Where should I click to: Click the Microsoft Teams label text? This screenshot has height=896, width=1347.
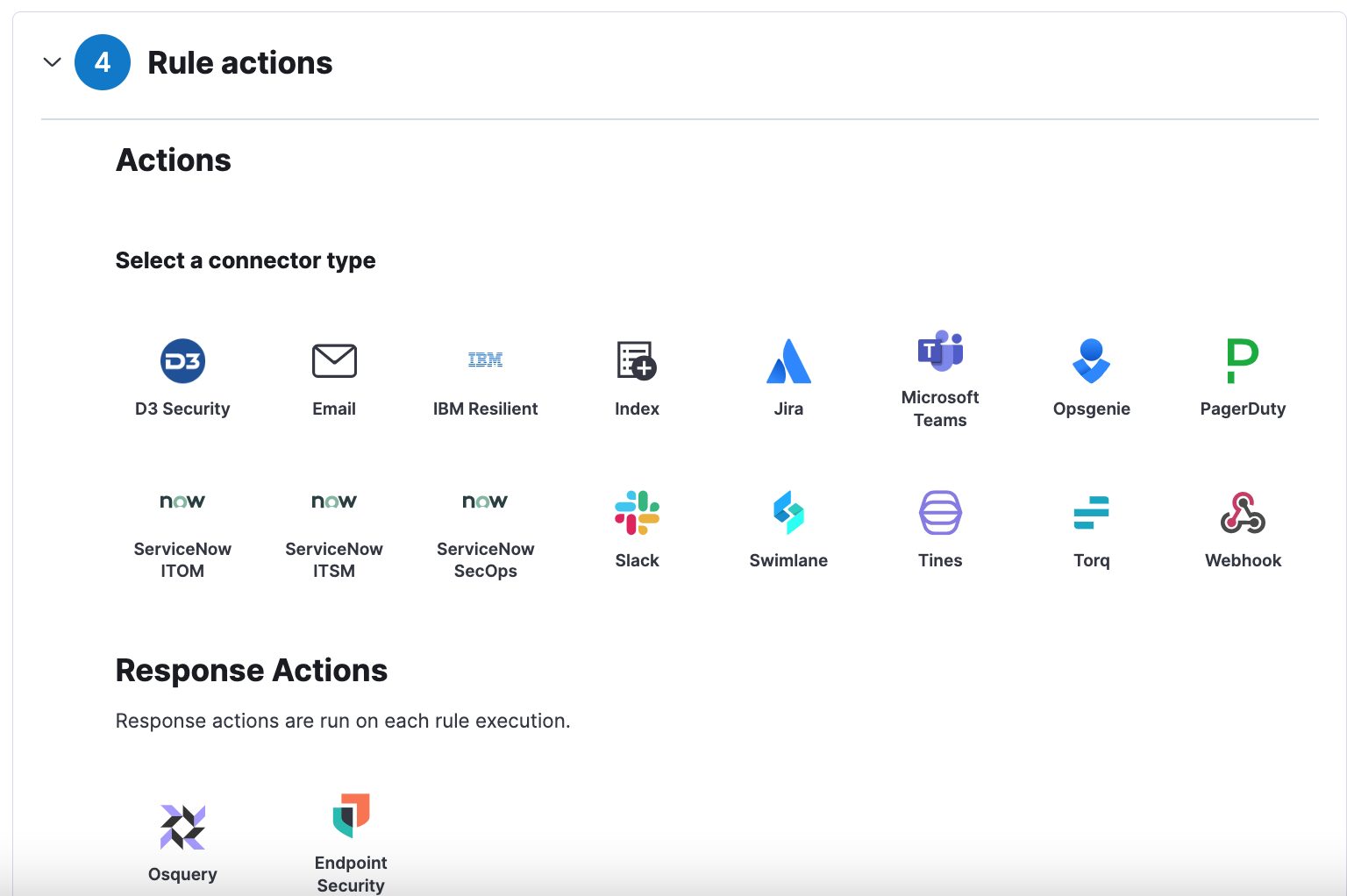940,409
